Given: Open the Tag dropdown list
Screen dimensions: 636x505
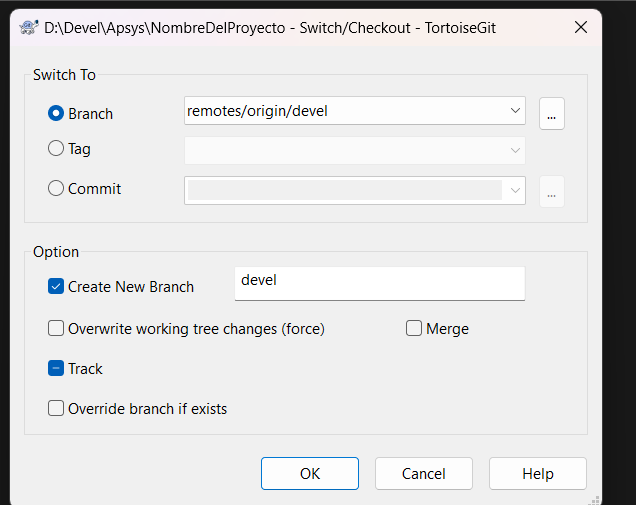Looking at the screenshot, I should click(x=515, y=150).
